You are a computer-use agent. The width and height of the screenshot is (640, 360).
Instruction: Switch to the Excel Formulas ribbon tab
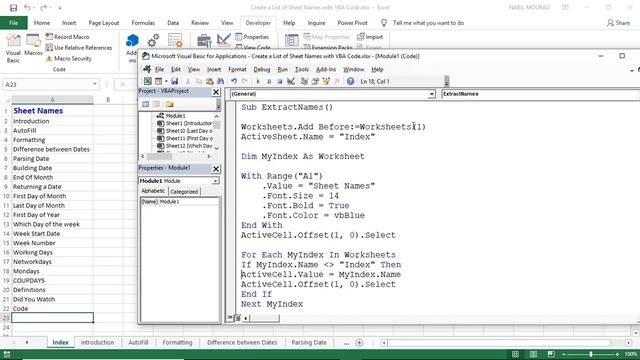click(x=143, y=23)
